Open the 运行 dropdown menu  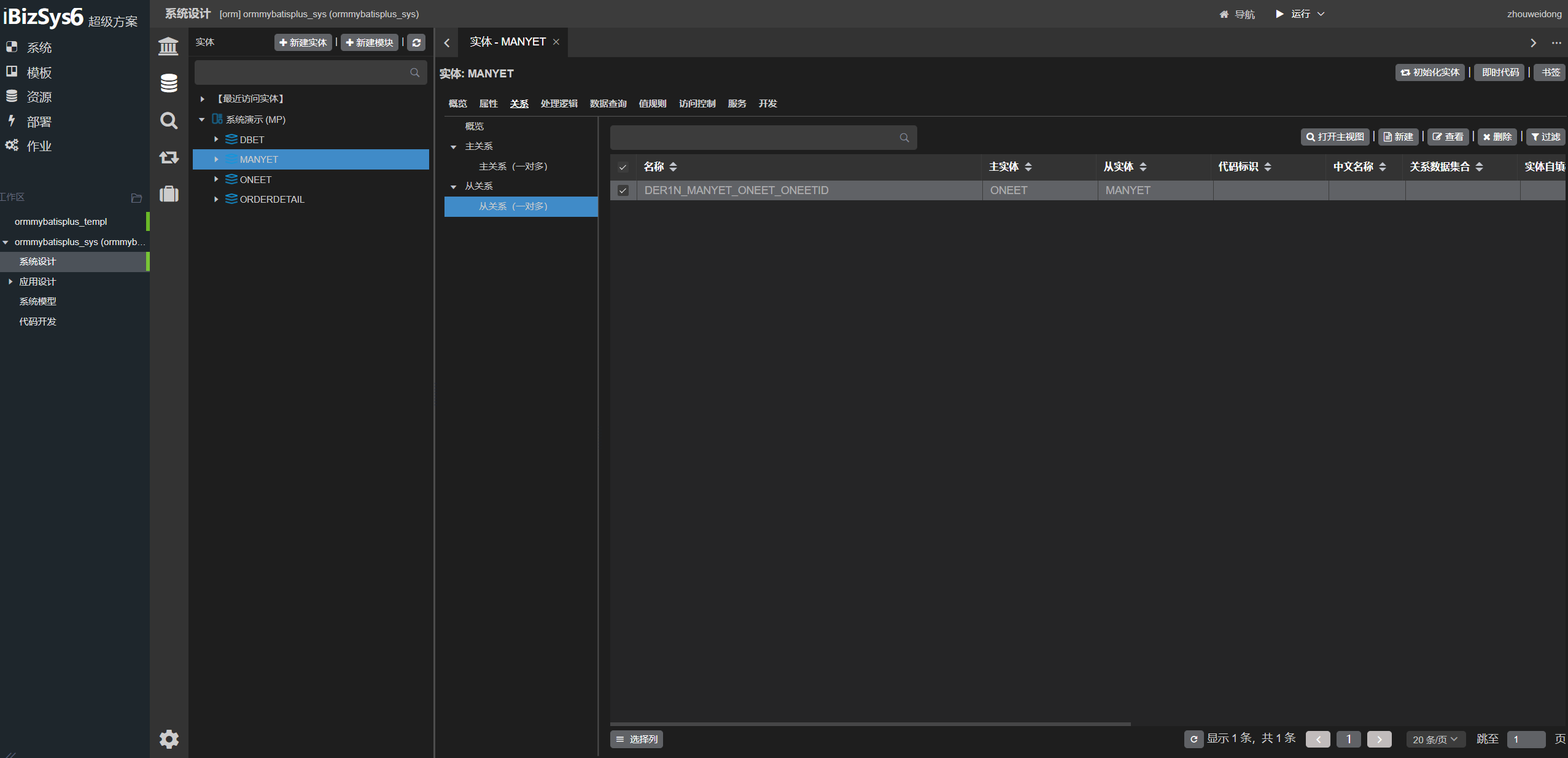coord(1300,14)
